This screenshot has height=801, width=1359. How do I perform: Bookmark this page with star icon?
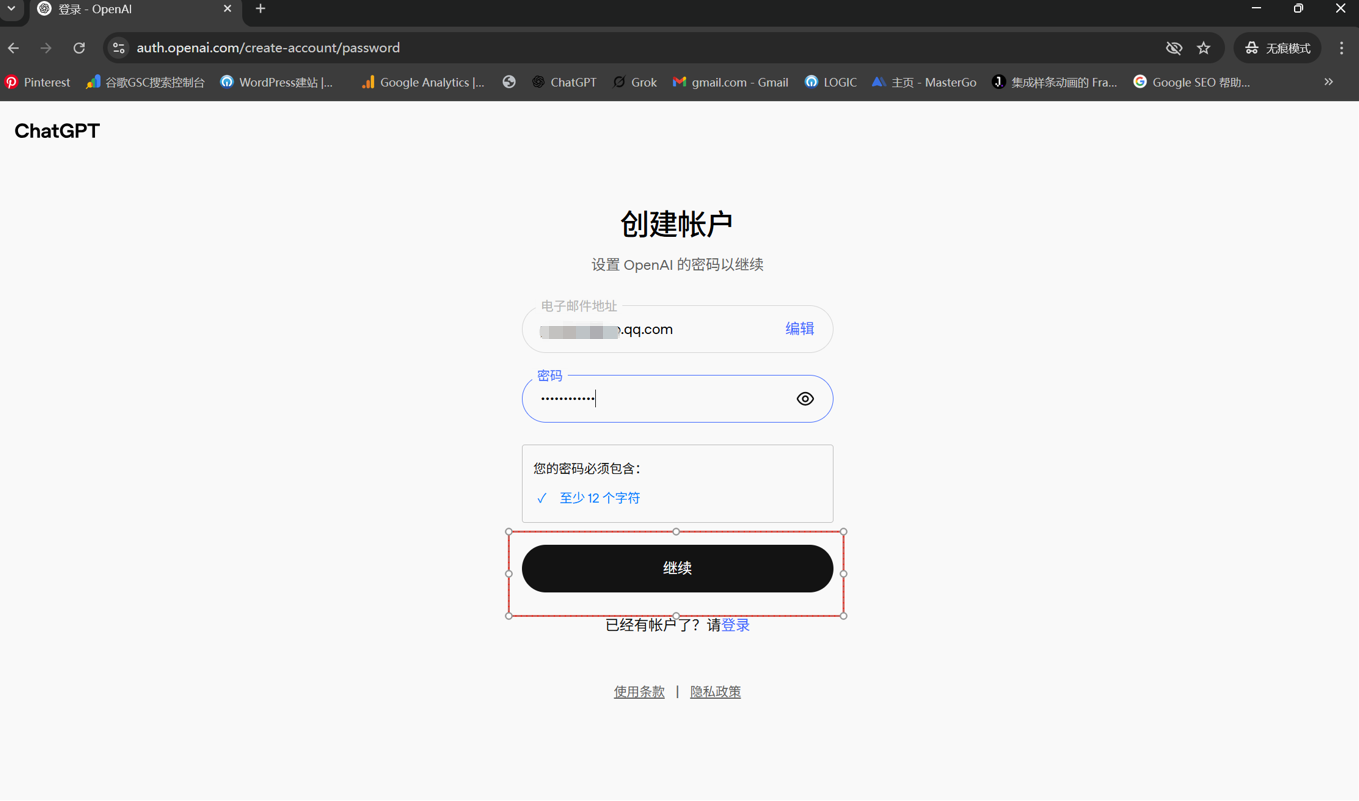[x=1204, y=48]
